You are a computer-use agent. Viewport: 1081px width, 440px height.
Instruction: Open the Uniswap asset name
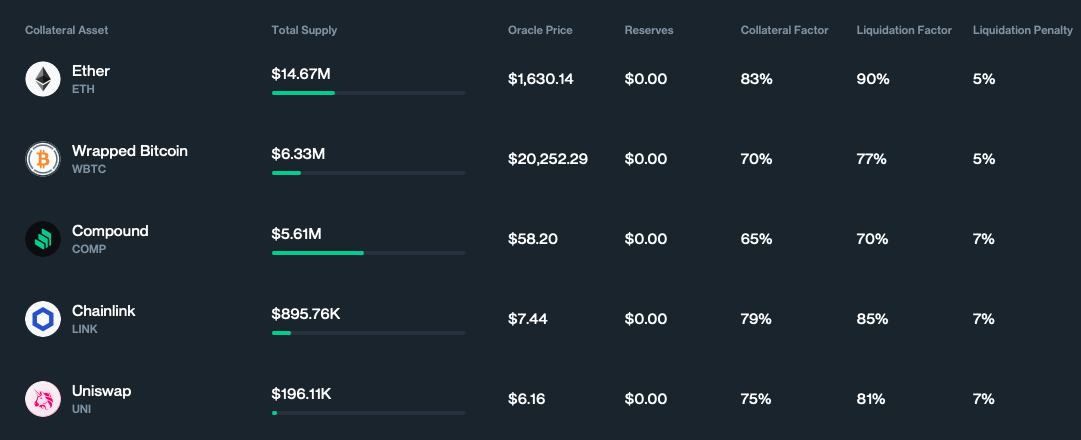(x=101, y=391)
